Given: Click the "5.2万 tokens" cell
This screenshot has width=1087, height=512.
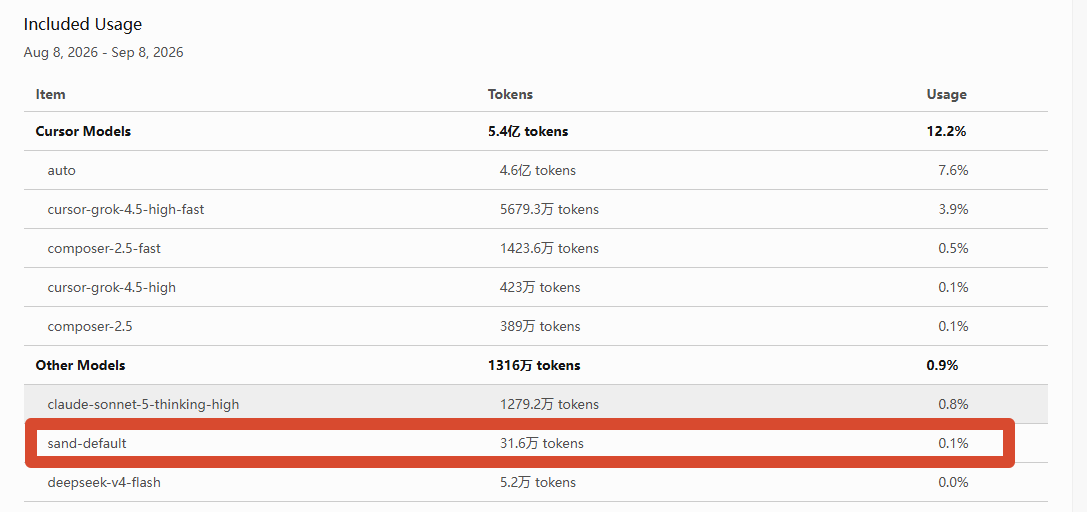Looking at the screenshot, I should (537, 482).
